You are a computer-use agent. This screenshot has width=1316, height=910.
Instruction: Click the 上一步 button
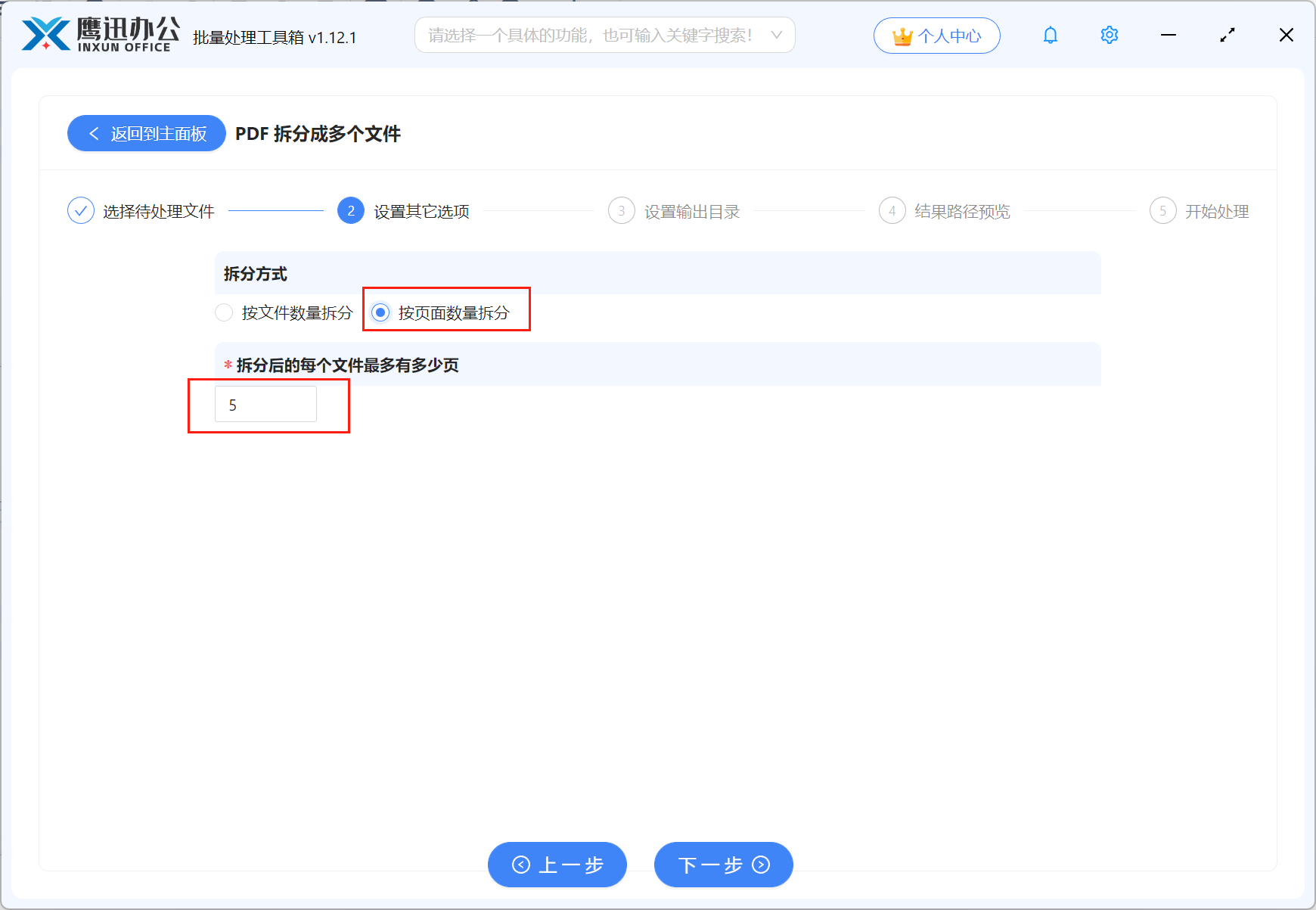tap(557, 865)
